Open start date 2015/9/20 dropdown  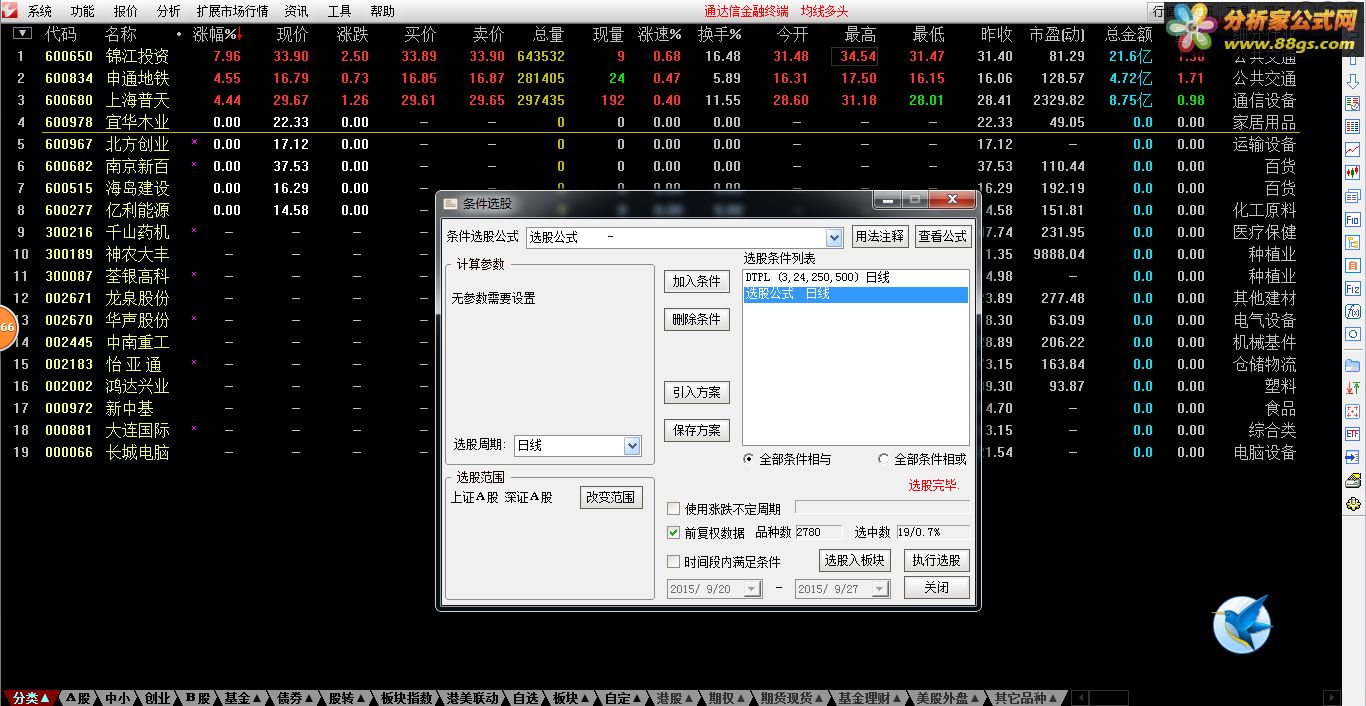[752, 589]
